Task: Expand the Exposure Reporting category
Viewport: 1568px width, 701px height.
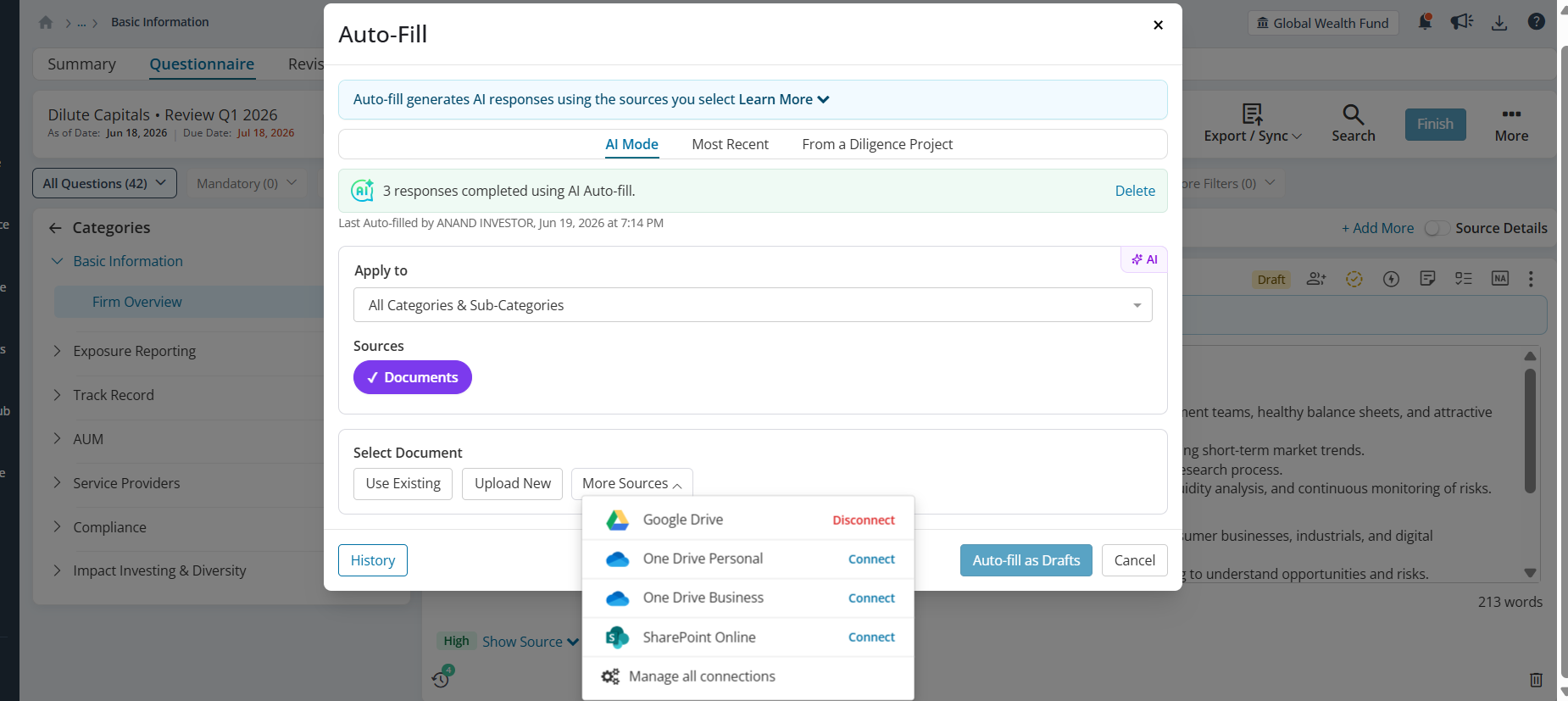Action: click(57, 351)
